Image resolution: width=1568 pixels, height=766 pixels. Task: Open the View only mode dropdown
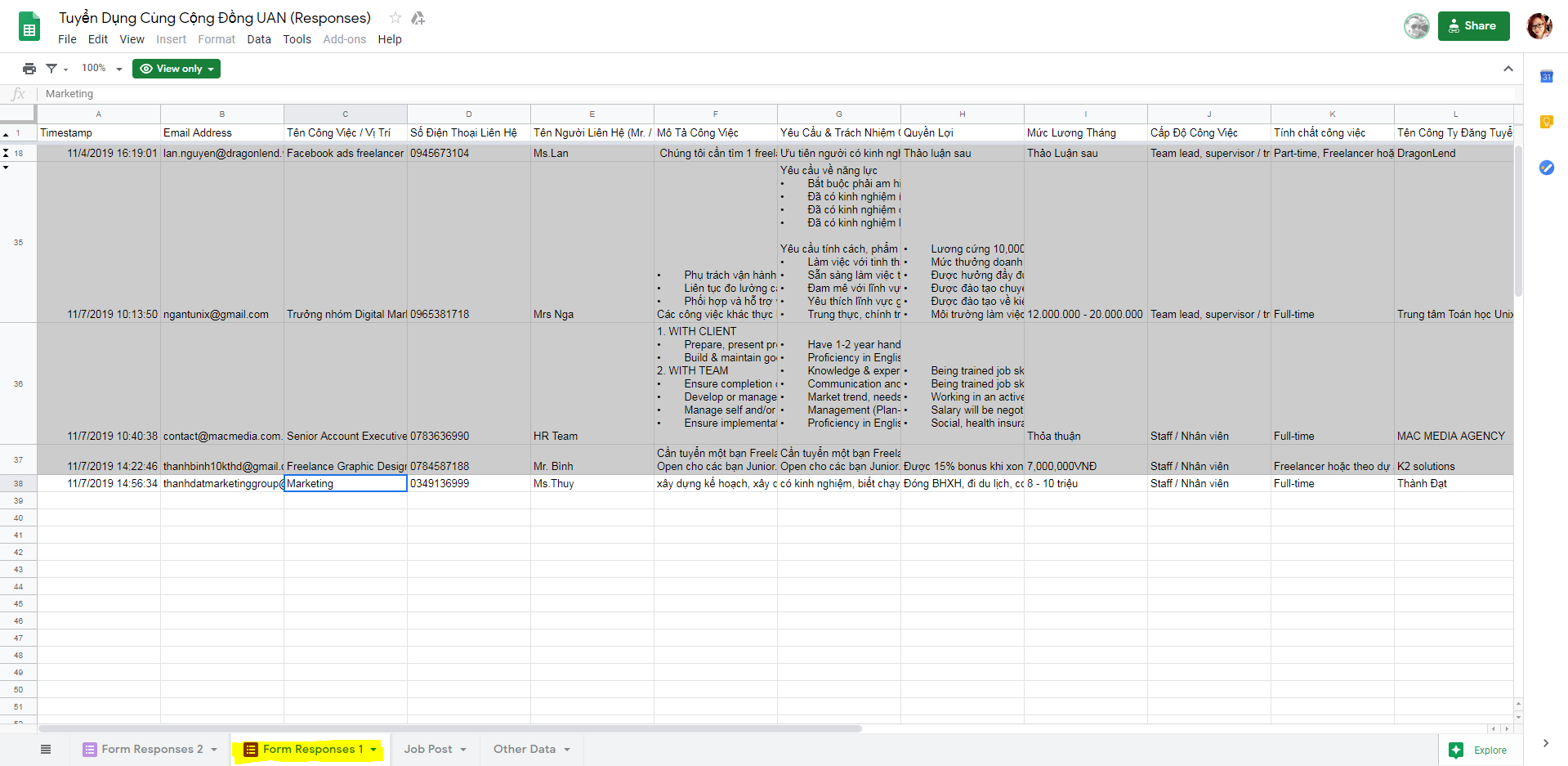(x=176, y=69)
